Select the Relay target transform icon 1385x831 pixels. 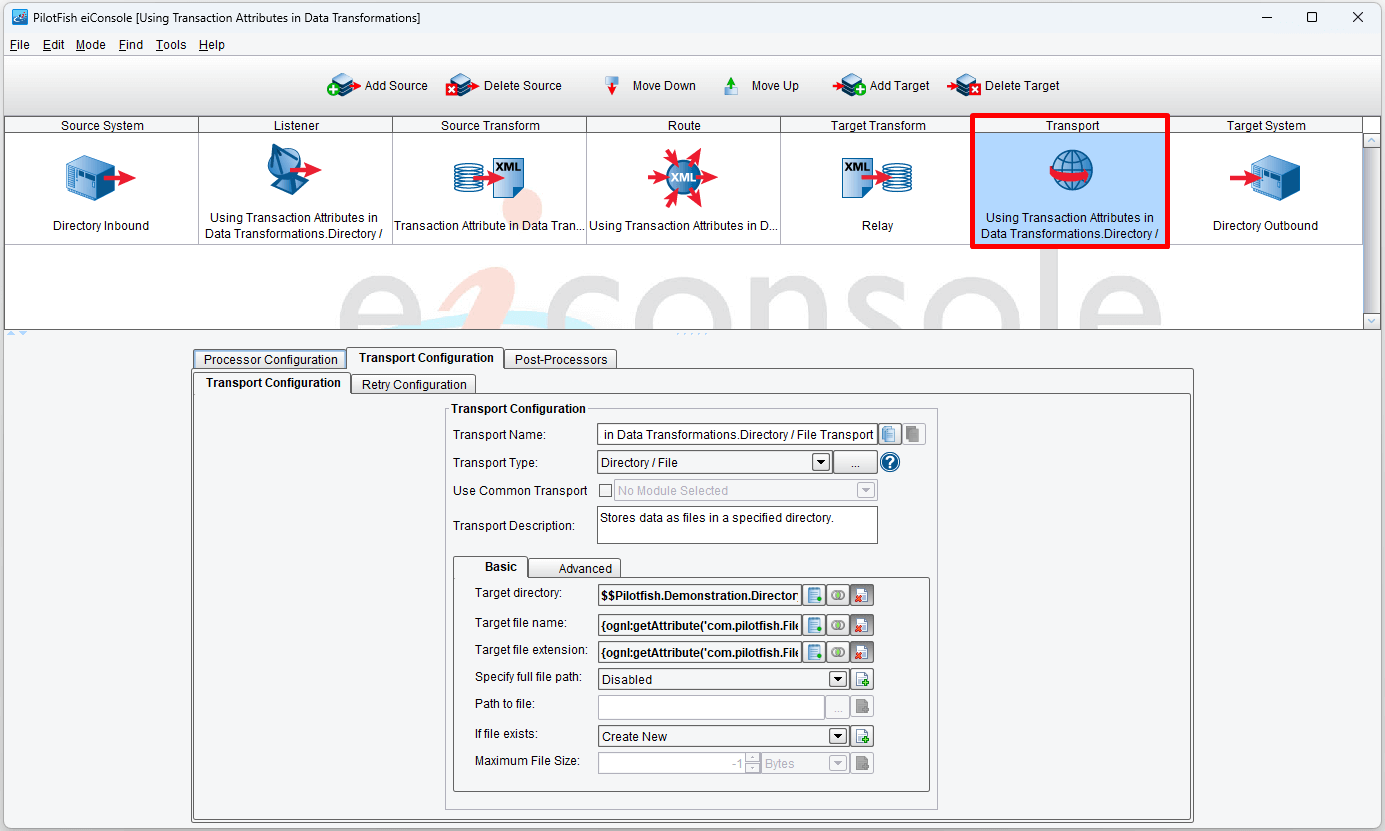click(x=877, y=177)
